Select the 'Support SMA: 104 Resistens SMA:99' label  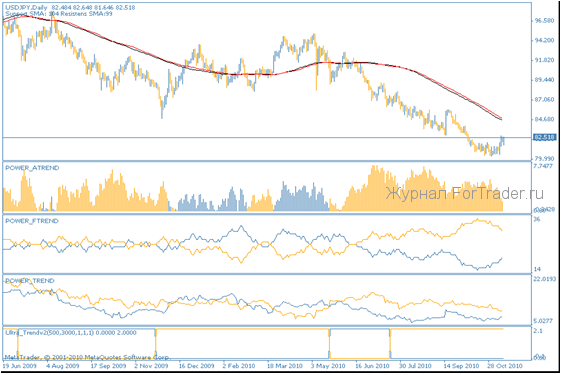59,14
